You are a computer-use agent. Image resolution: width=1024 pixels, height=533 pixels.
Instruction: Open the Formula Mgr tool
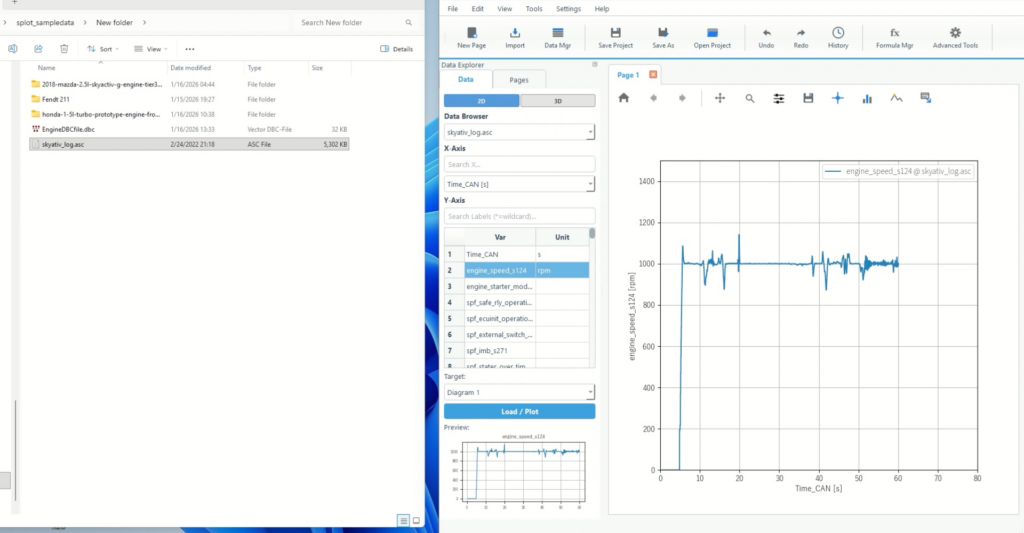click(894, 38)
